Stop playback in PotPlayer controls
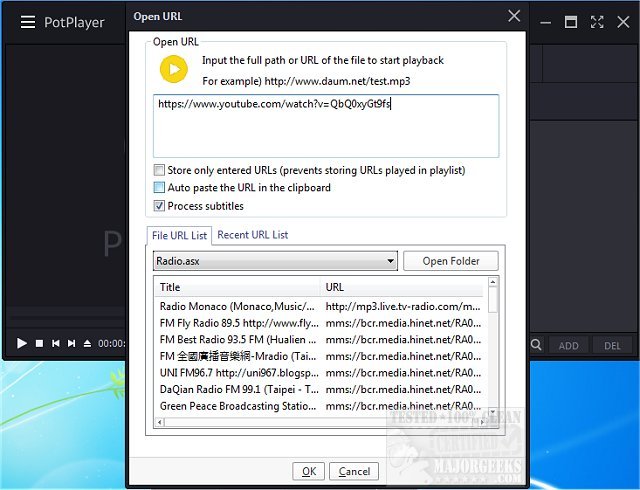The height and width of the screenshot is (490, 640). 39,343
